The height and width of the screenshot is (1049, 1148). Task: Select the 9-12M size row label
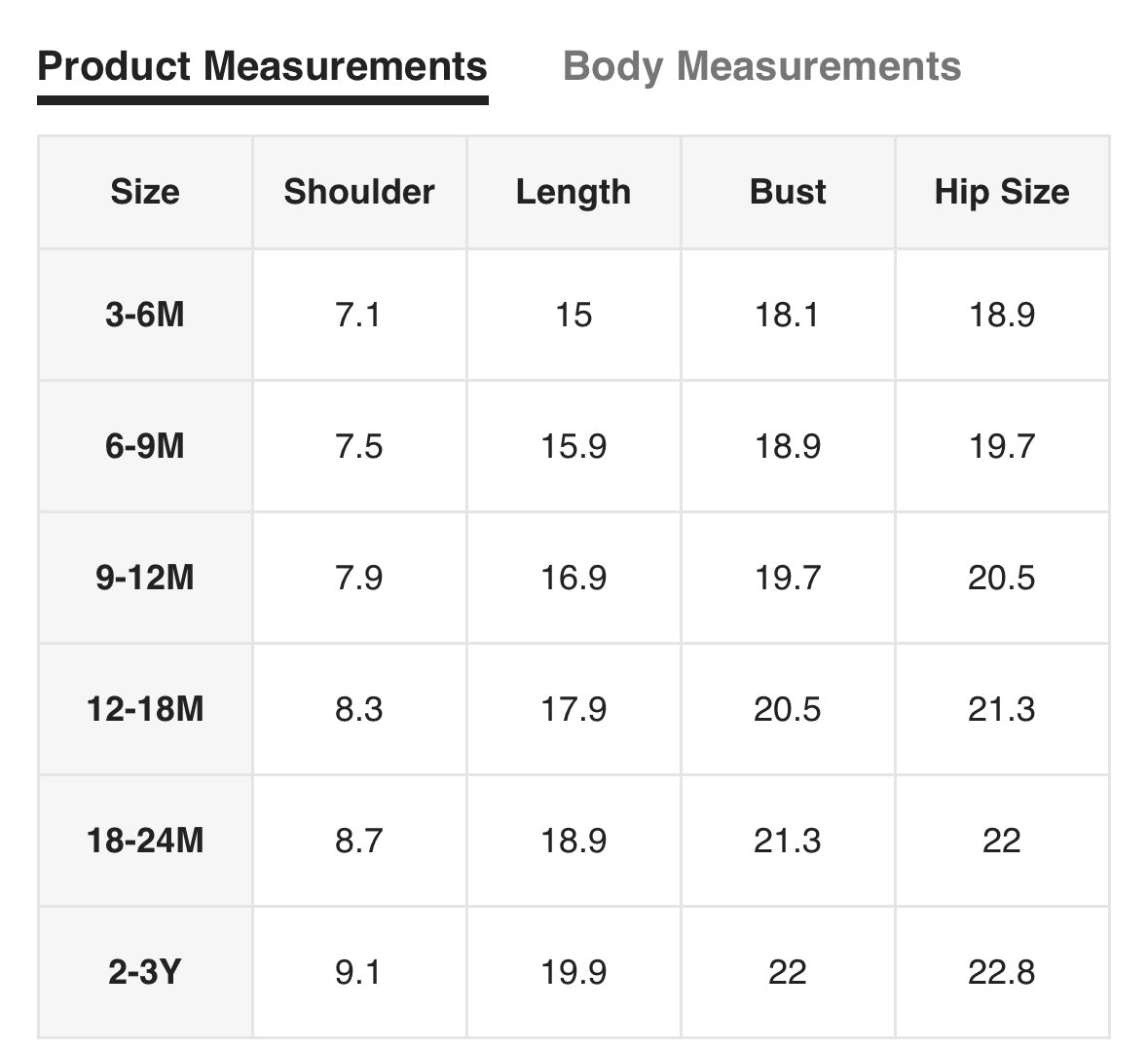[x=145, y=578]
